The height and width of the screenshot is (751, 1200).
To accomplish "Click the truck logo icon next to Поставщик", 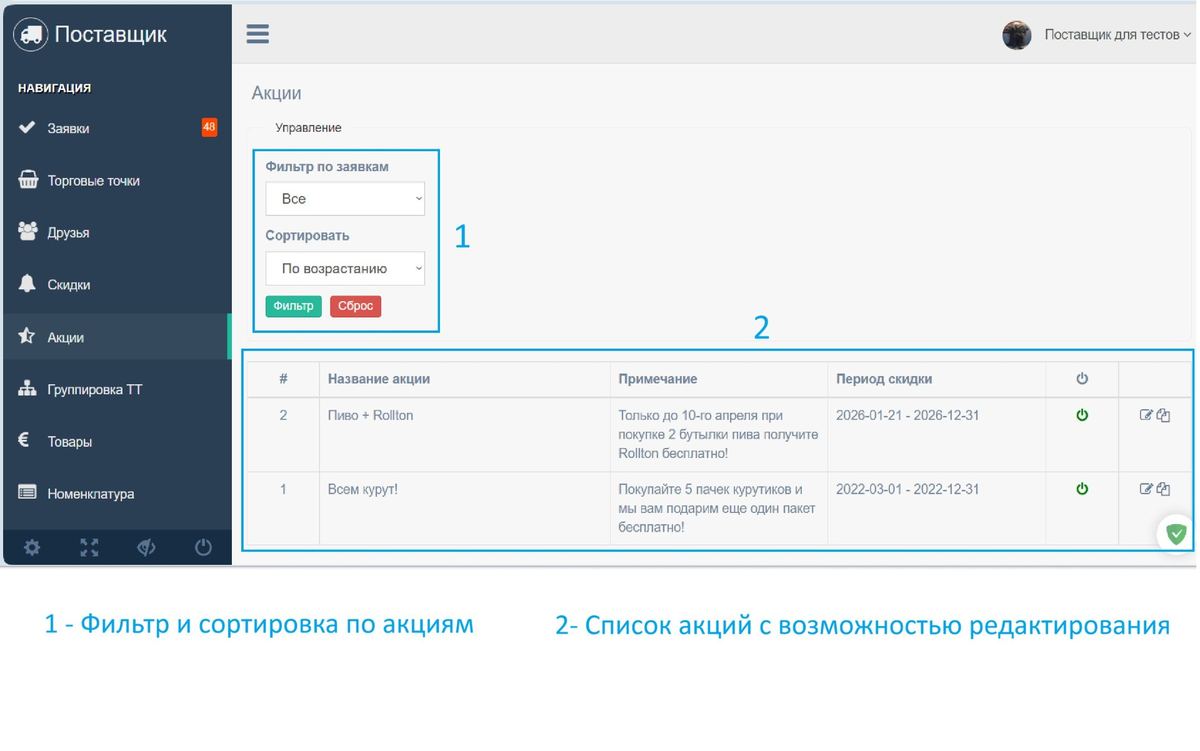I will click(x=30, y=34).
